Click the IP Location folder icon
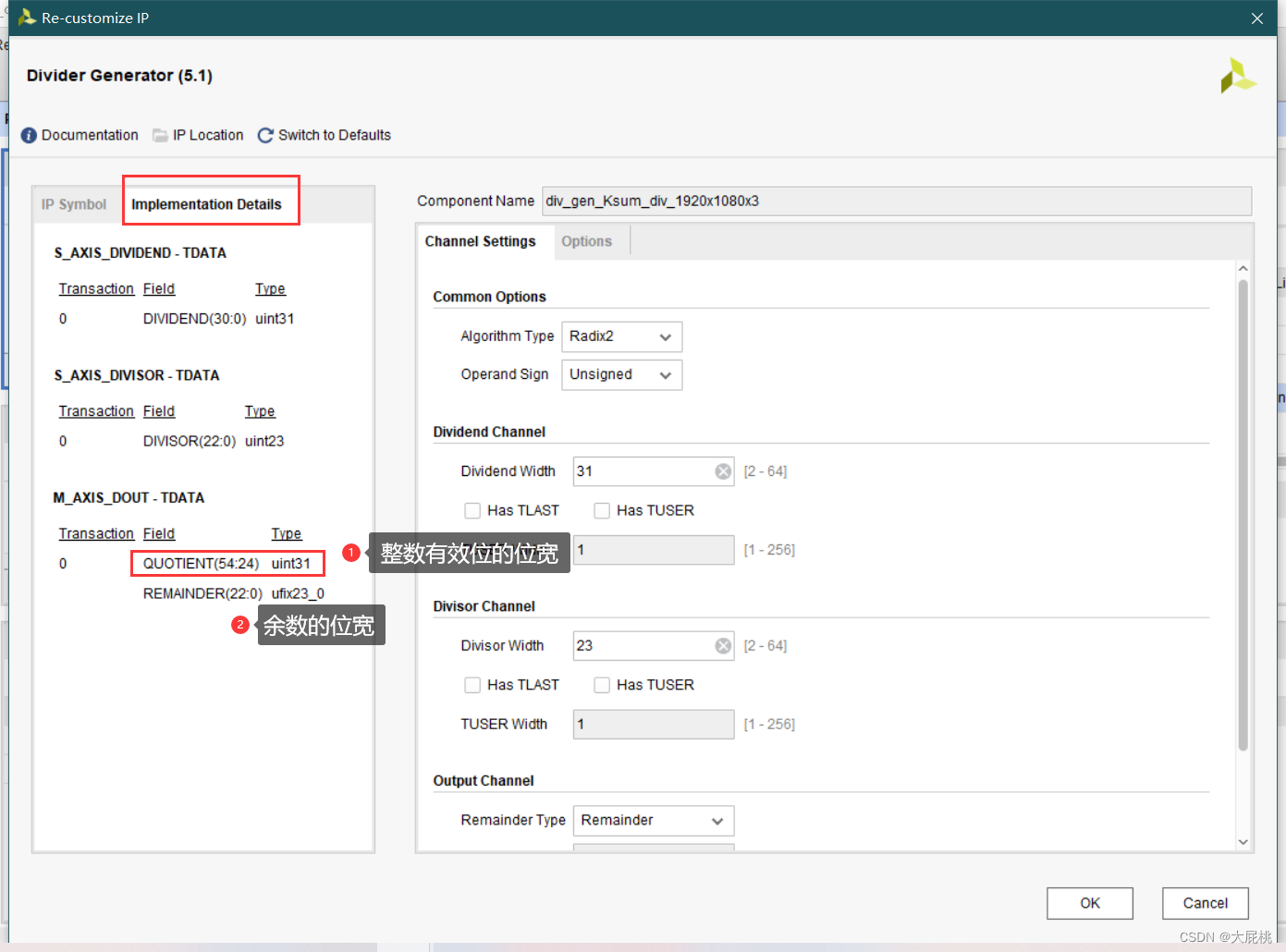 pos(160,135)
